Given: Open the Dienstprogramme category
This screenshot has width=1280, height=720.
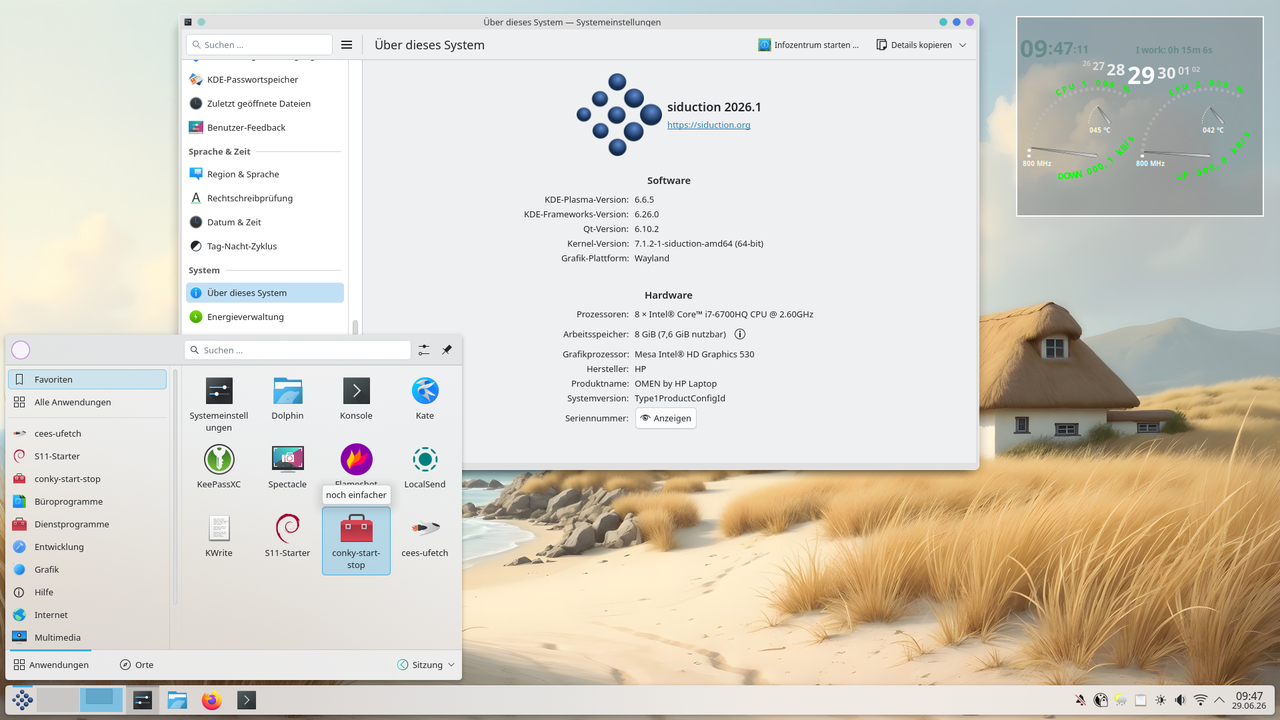Looking at the screenshot, I should coord(87,524).
